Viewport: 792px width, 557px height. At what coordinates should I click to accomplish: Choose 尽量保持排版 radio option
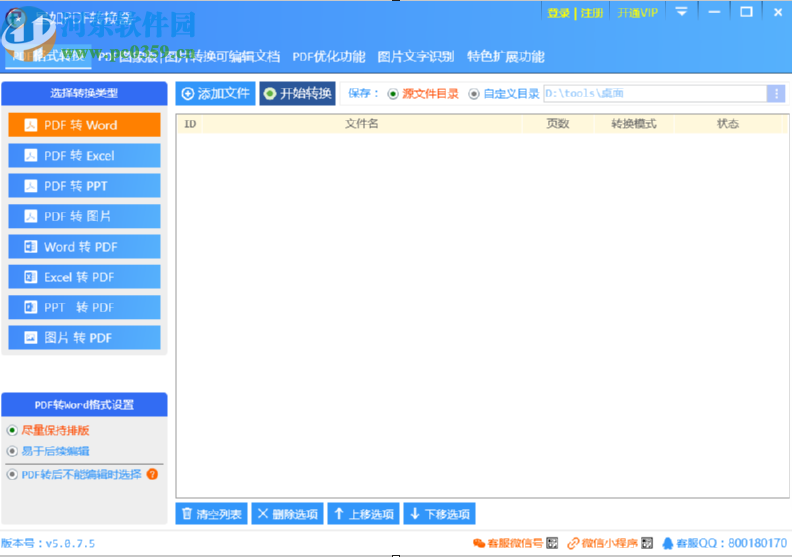click(12, 430)
